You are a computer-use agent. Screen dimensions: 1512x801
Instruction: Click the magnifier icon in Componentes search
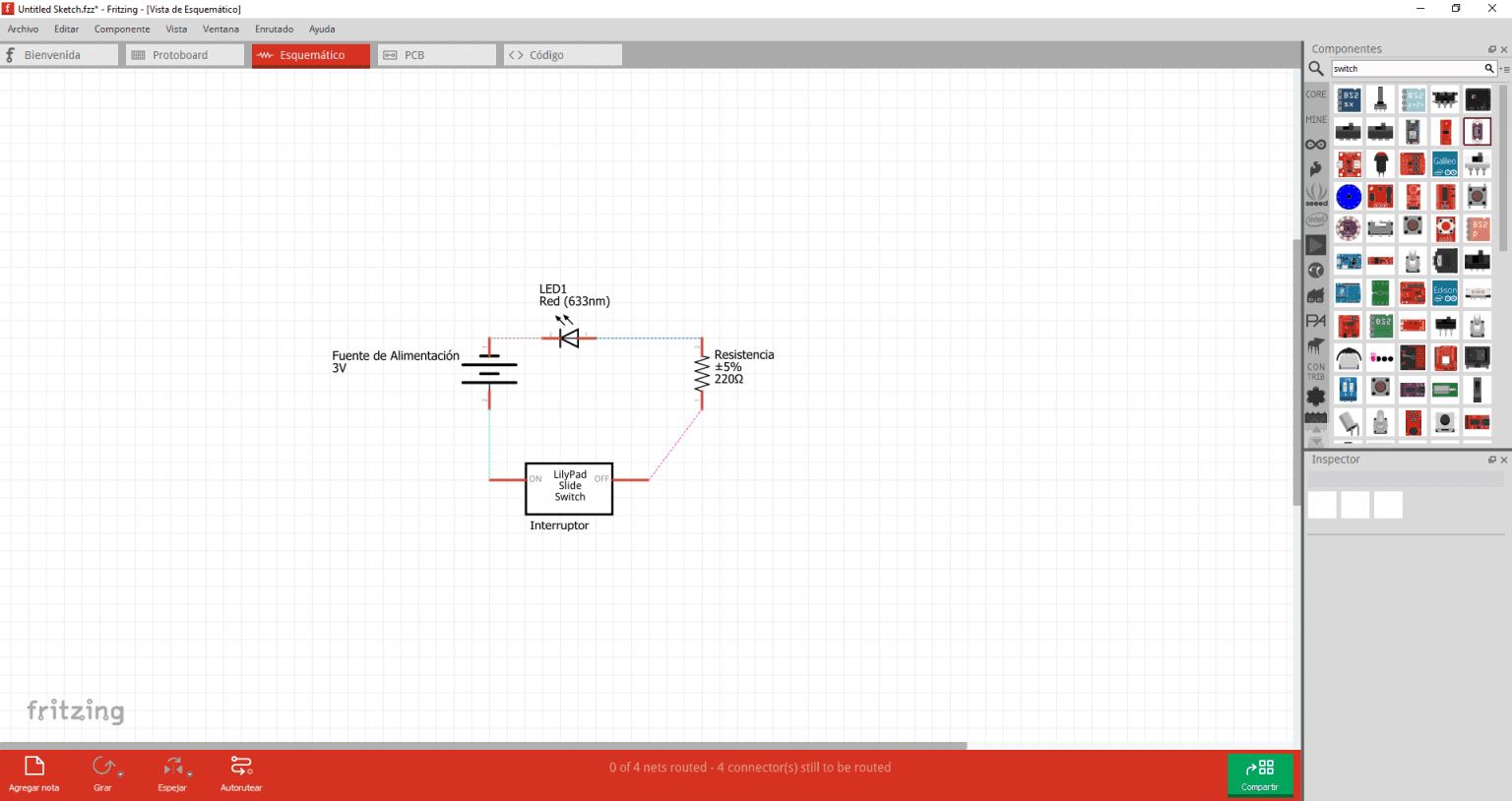pos(1316,69)
